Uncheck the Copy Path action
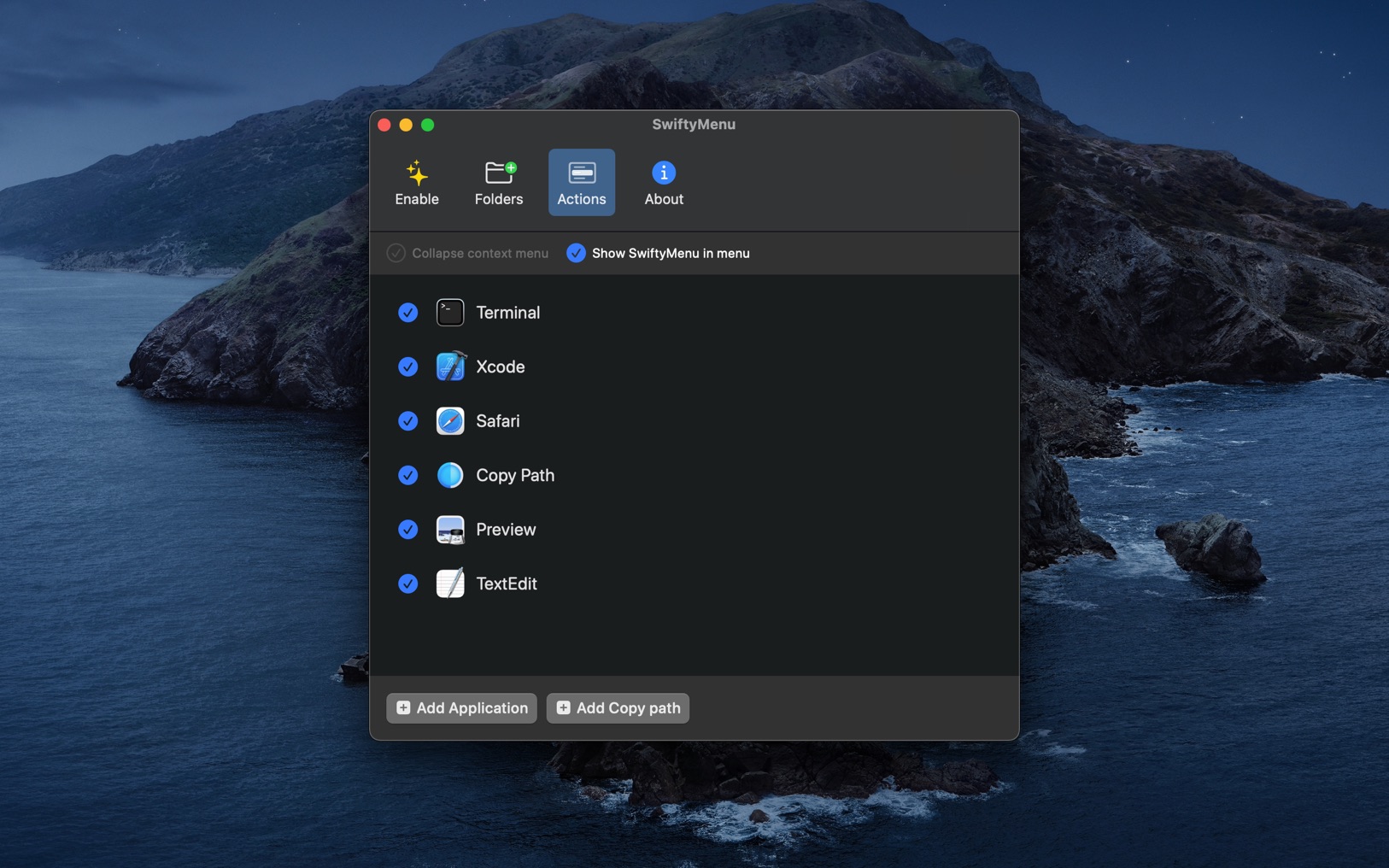This screenshot has width=1389, height=868. (x=407, y=475)
